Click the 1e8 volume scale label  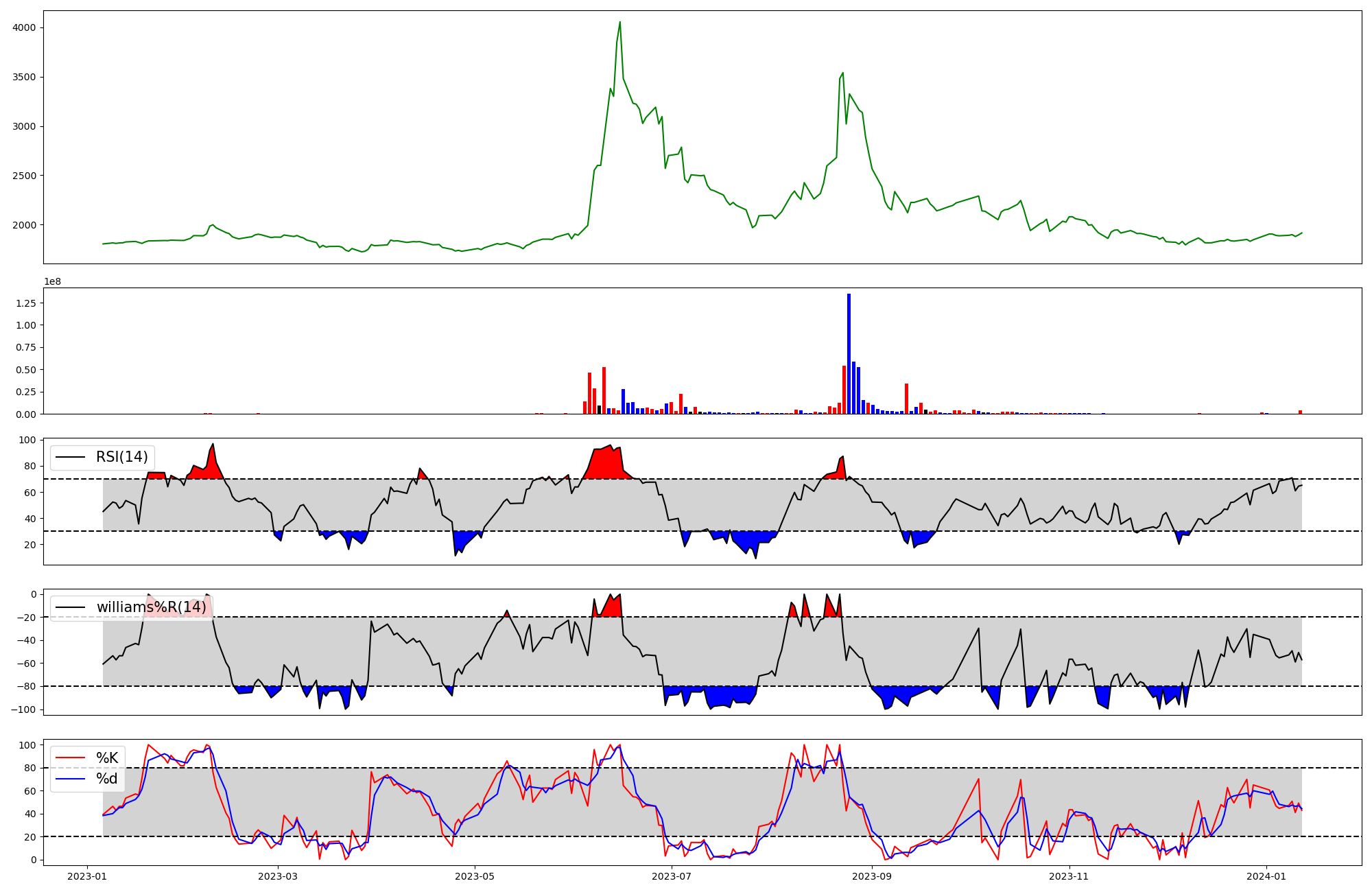click(52, 281)
